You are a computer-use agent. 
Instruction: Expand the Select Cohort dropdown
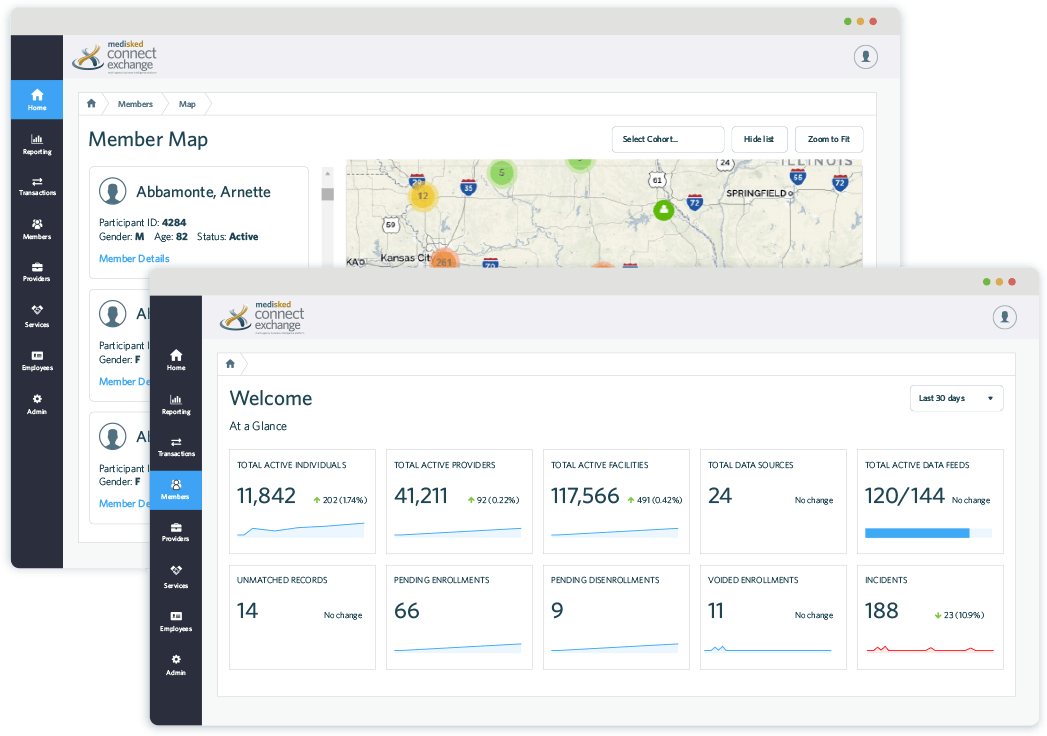[x=667, y=139]
